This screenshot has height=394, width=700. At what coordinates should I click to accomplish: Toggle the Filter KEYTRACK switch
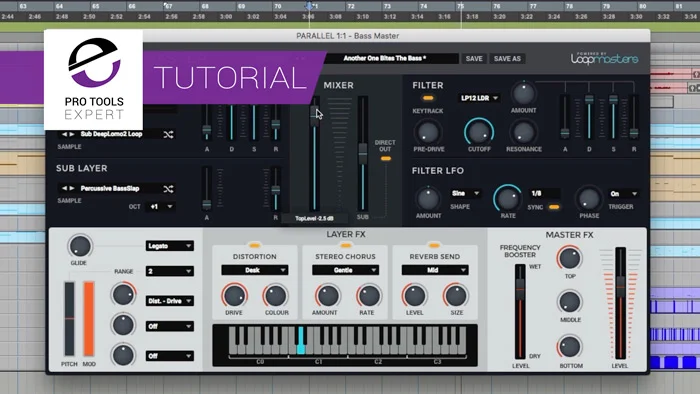pos(428,98)
